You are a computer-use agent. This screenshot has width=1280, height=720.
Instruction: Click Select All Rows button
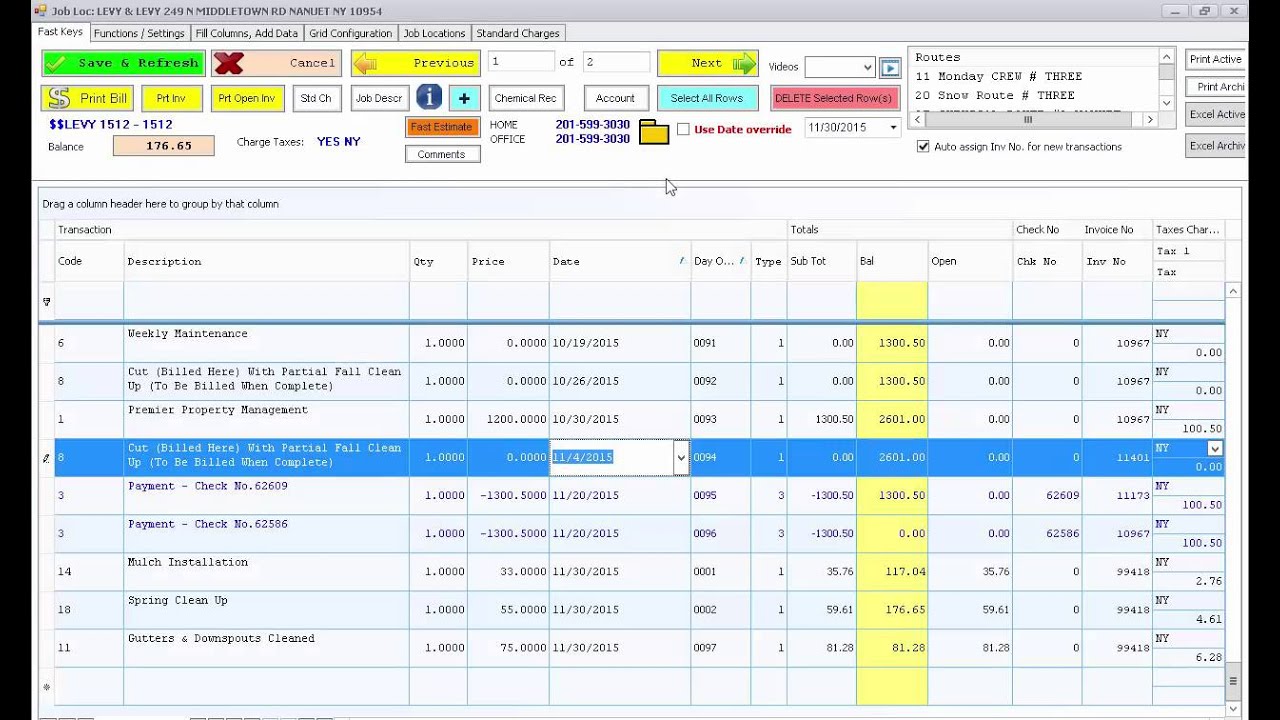(707, 98)
